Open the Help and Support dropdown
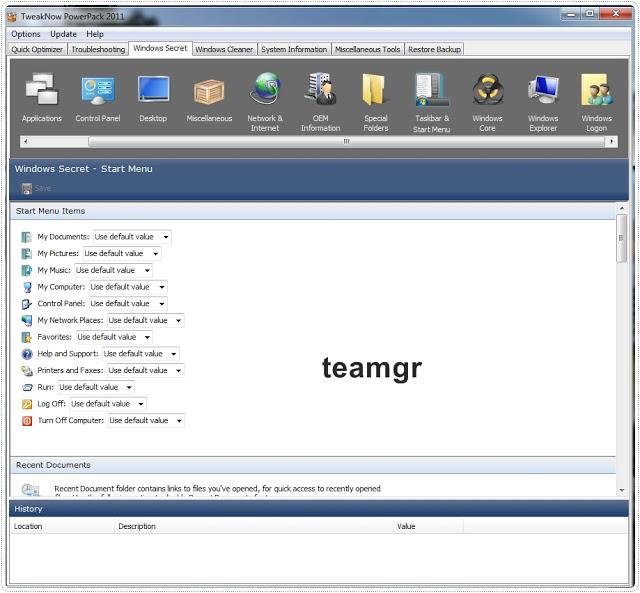The width and height of the screenshot is (640, 593). [141, 354]
